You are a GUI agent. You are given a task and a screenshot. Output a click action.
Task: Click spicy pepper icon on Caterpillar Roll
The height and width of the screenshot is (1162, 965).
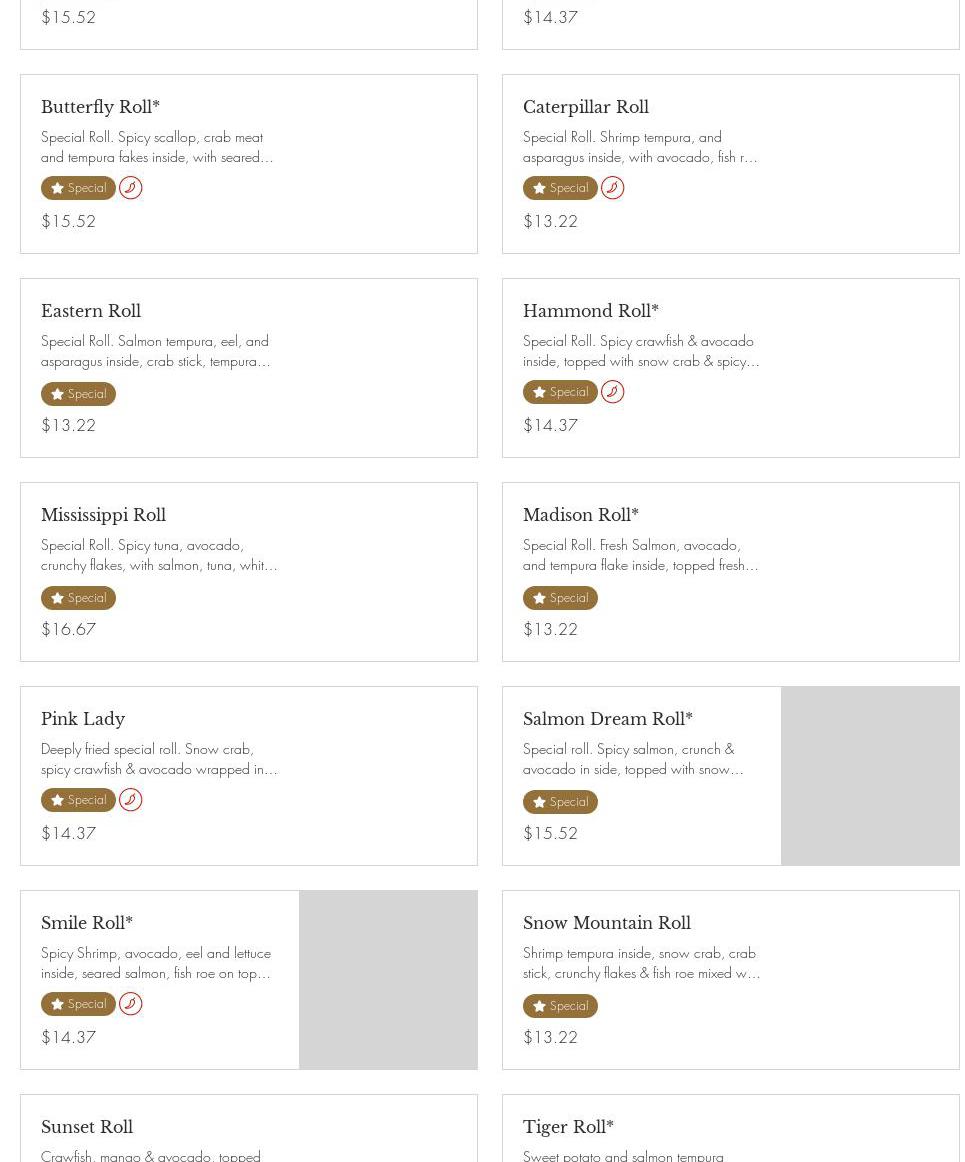click(x=613, y=188)
